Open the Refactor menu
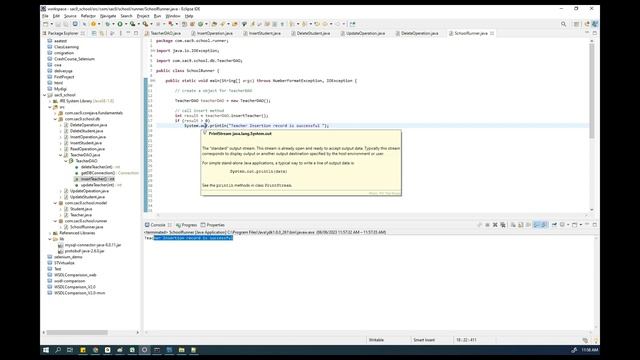Screen dimensions: 640x360 tap(88, 16)
